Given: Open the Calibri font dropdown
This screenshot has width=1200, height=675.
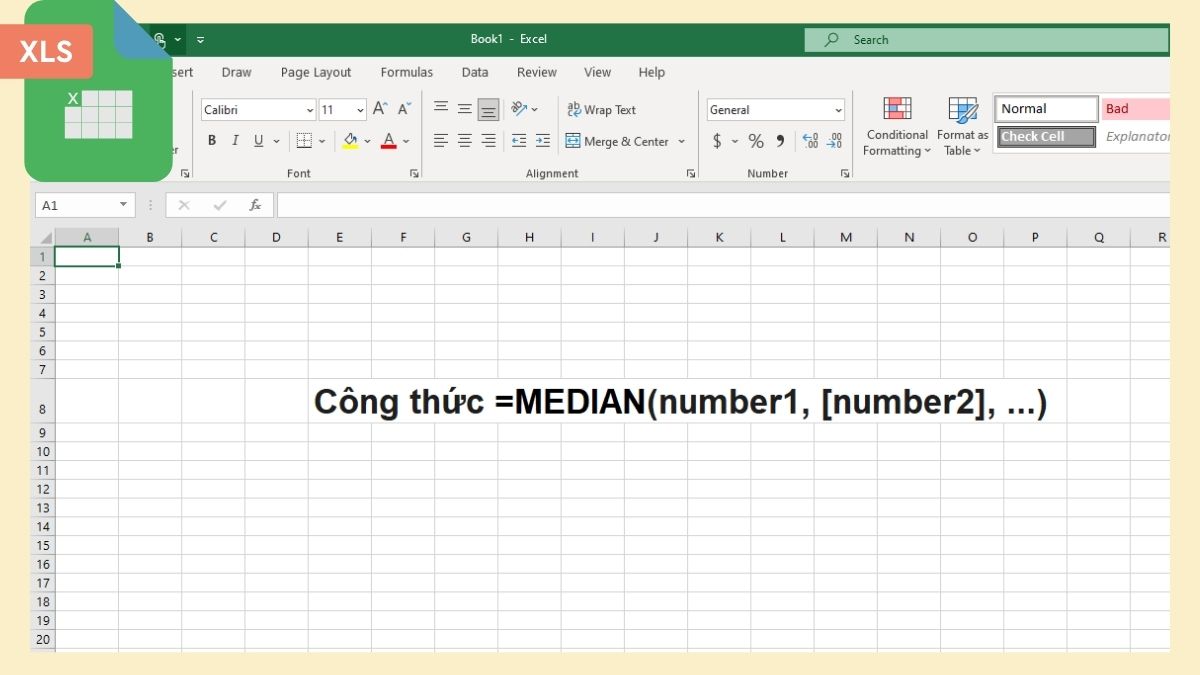Looking at the screenshot, I should [310, 109].
